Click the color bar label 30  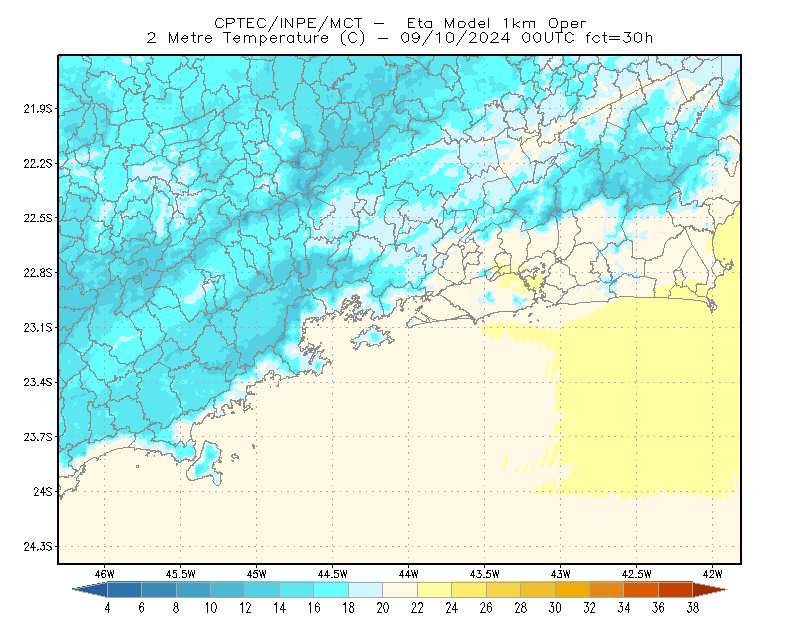point(555,608)
